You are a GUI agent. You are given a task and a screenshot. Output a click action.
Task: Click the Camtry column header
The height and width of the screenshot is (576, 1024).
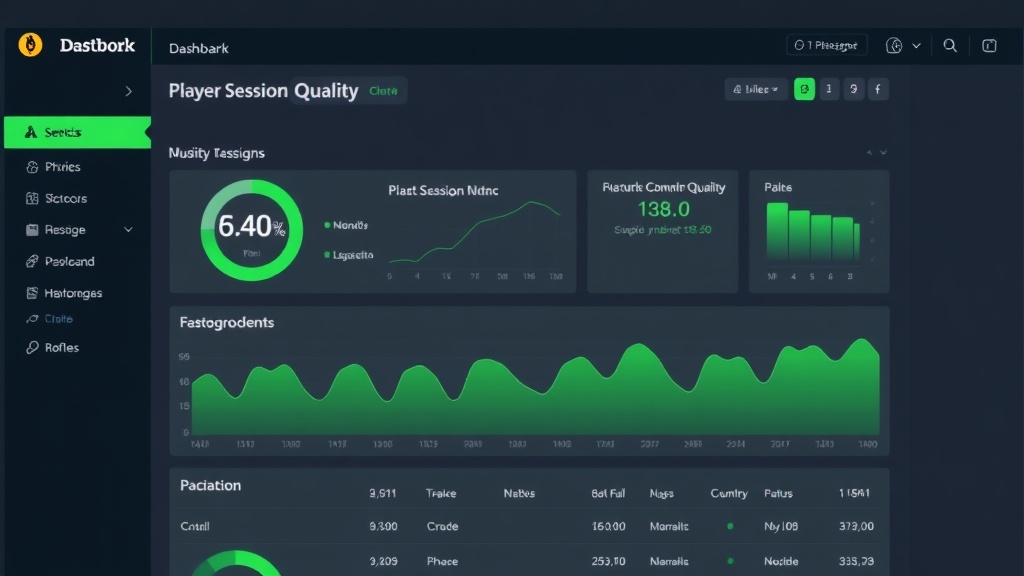[729, 494]
